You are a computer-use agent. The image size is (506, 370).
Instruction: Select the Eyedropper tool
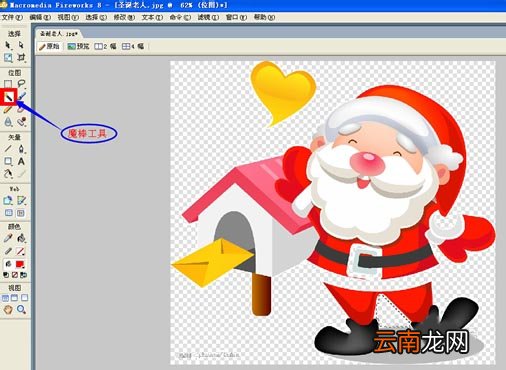[x=8, y=238]
